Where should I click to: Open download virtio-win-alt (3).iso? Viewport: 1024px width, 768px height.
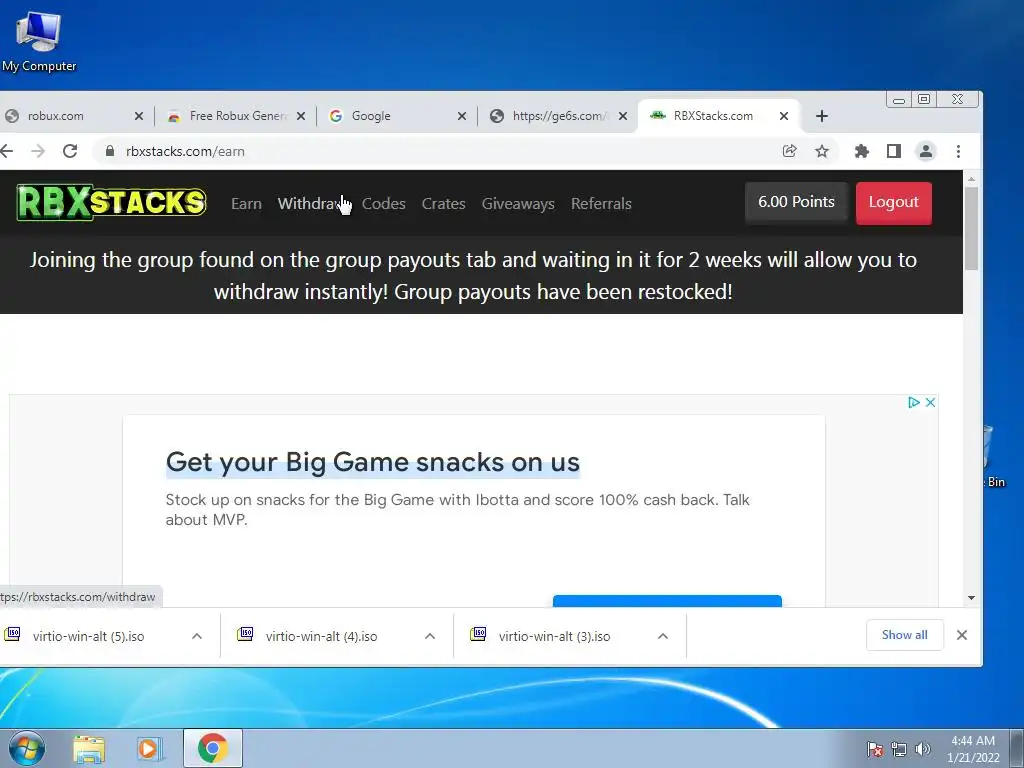point(554,636)
